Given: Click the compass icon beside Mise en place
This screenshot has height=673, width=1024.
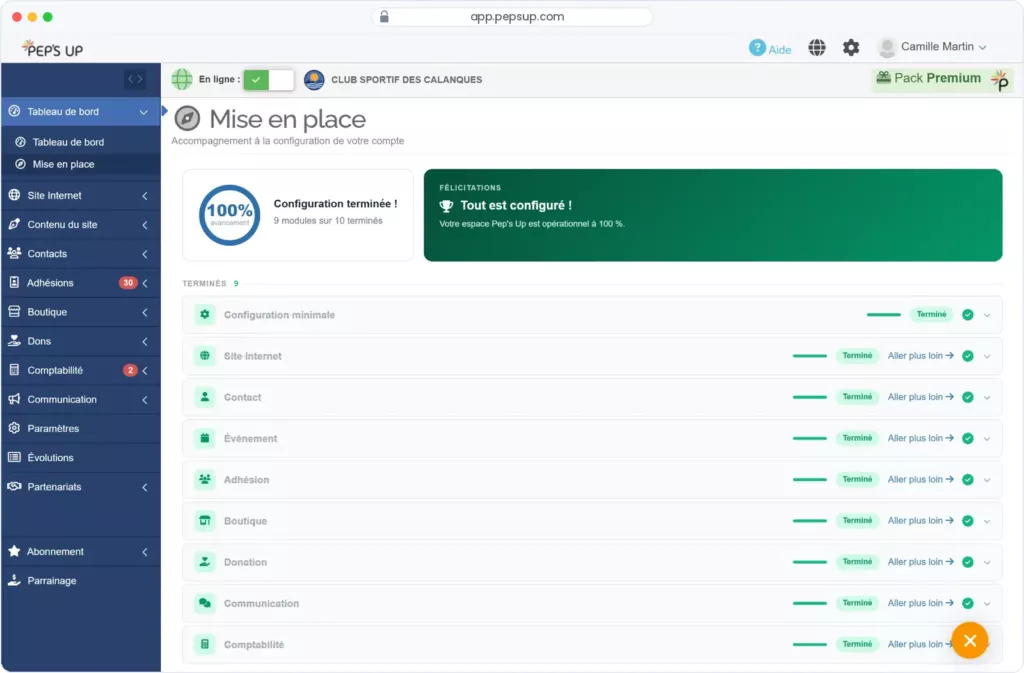Looking at the screenshot, I should (187, 119).
